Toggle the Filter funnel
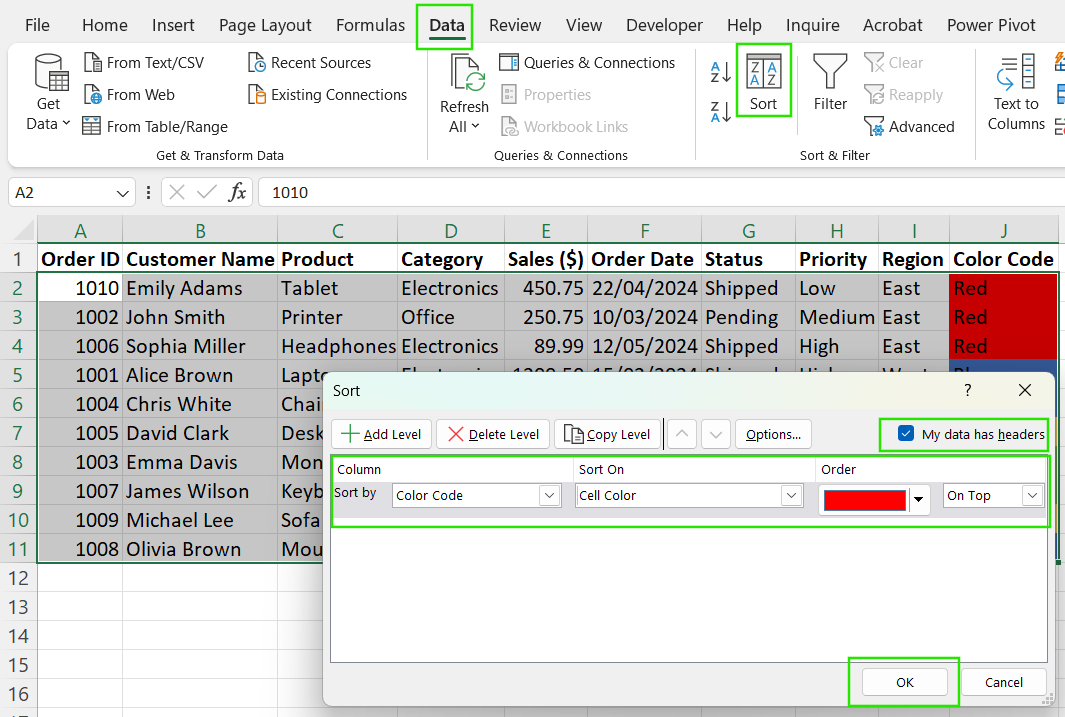This screenshot has width=1065, height=717. point(830,81)
